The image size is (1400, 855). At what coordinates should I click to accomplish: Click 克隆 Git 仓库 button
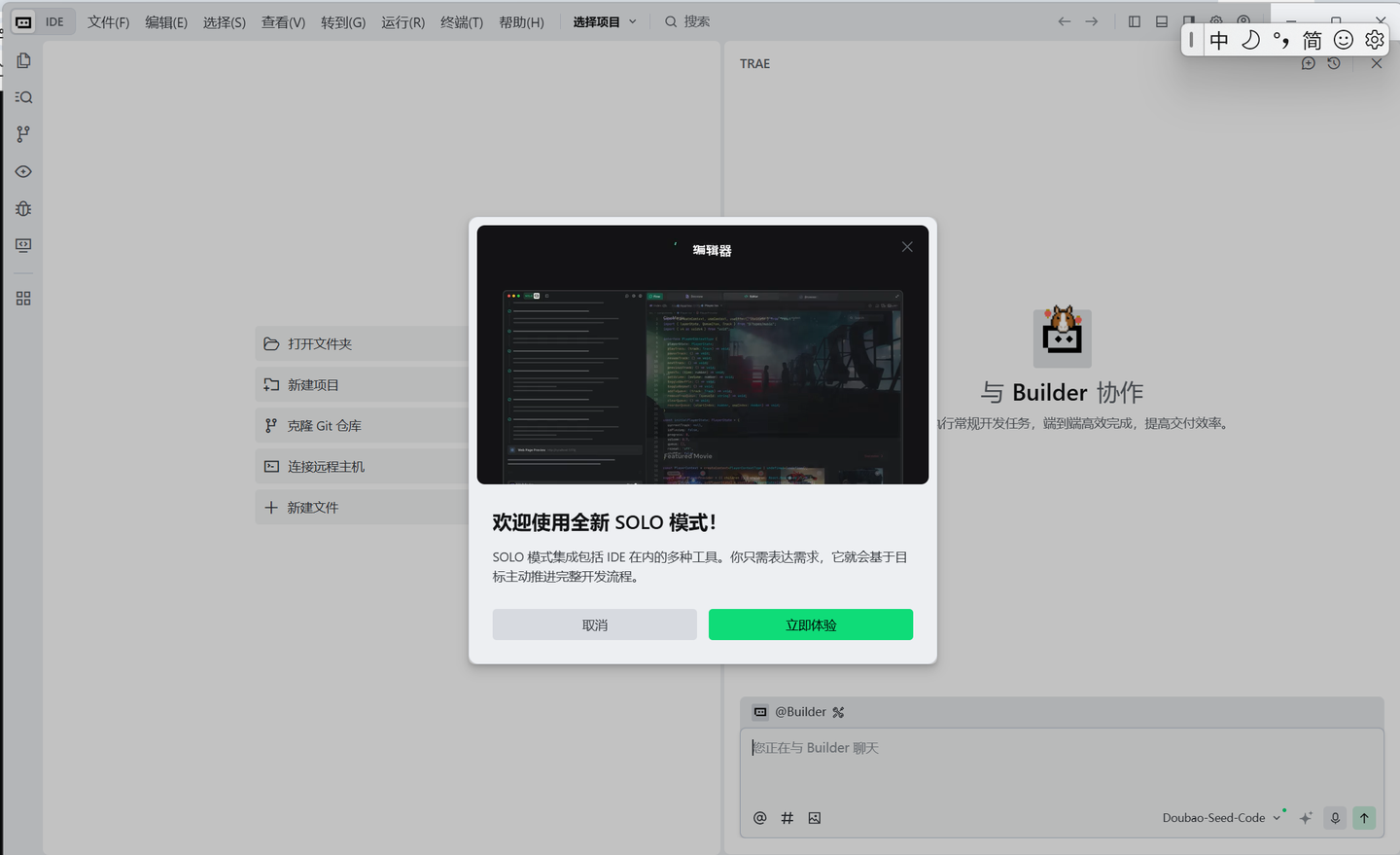[x=362, y=426]
